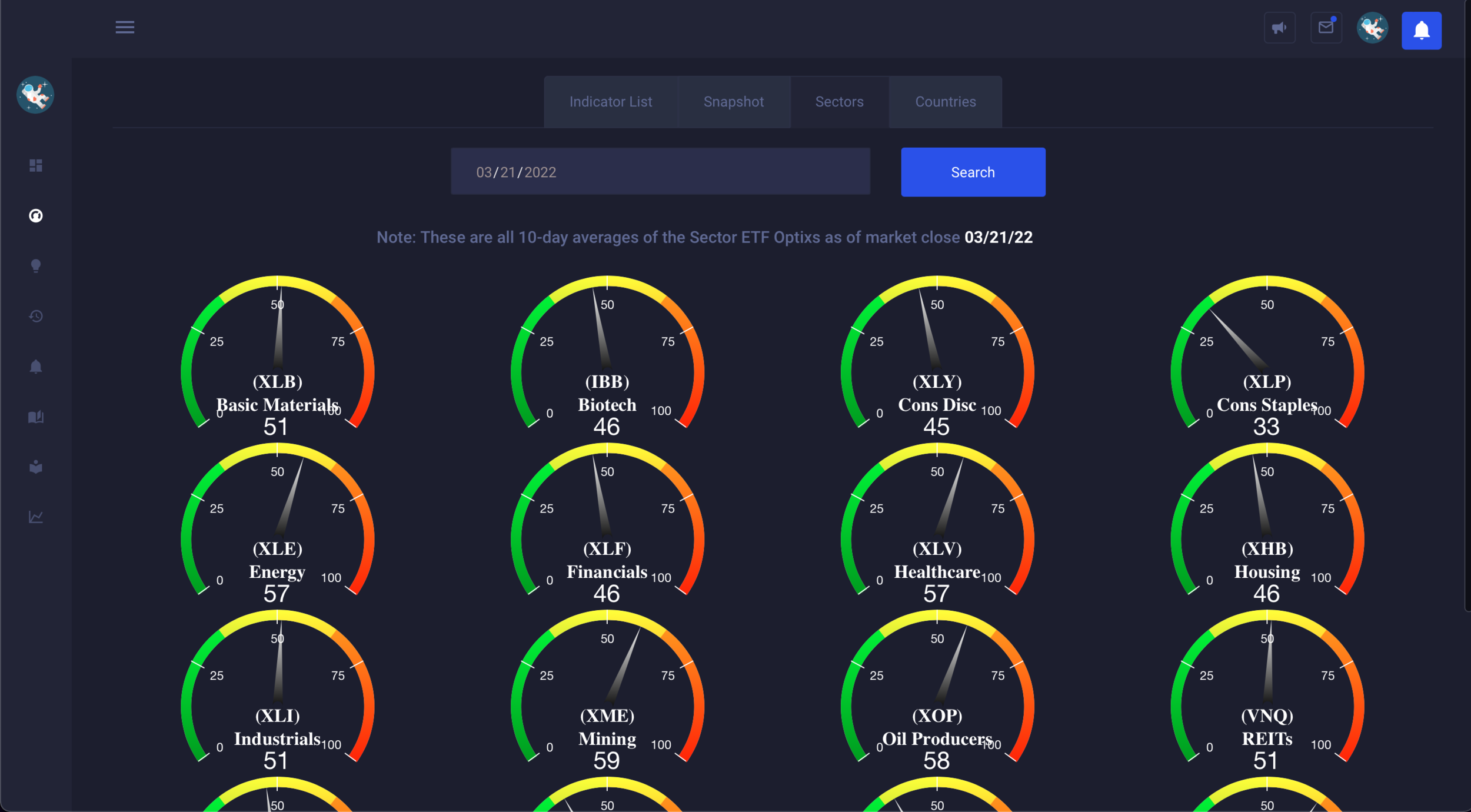Click the blue notification bell button
The height and width of the screenshot is (812, 1471).
coord(1421,31)
